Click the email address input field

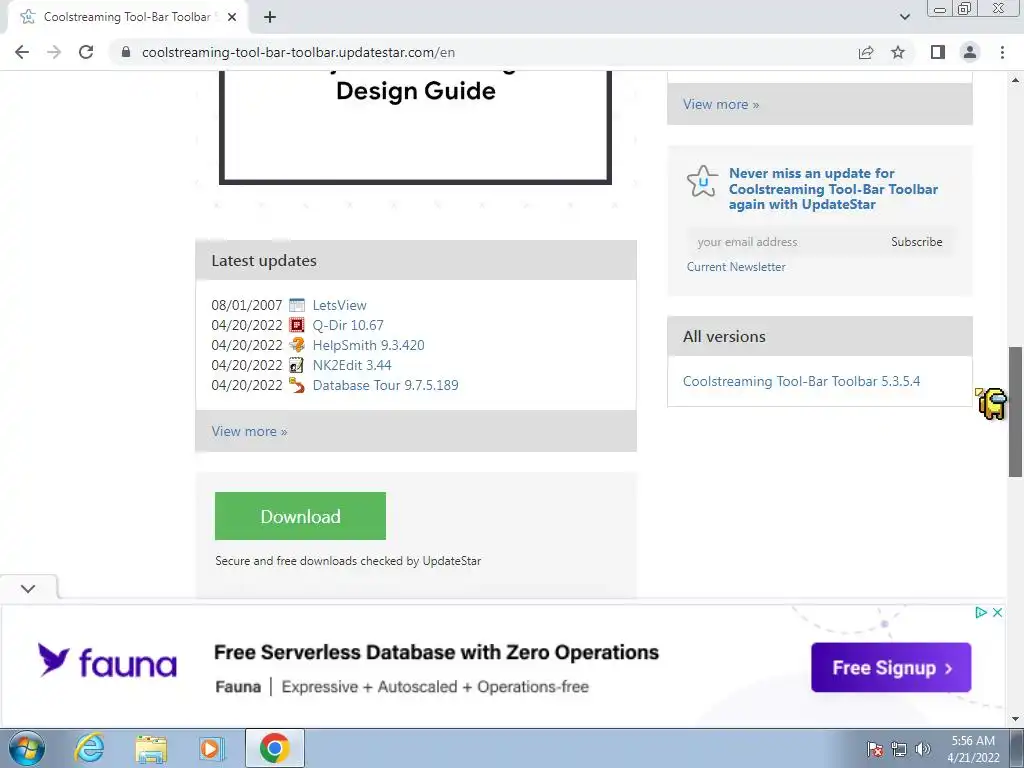coord(784,242)
